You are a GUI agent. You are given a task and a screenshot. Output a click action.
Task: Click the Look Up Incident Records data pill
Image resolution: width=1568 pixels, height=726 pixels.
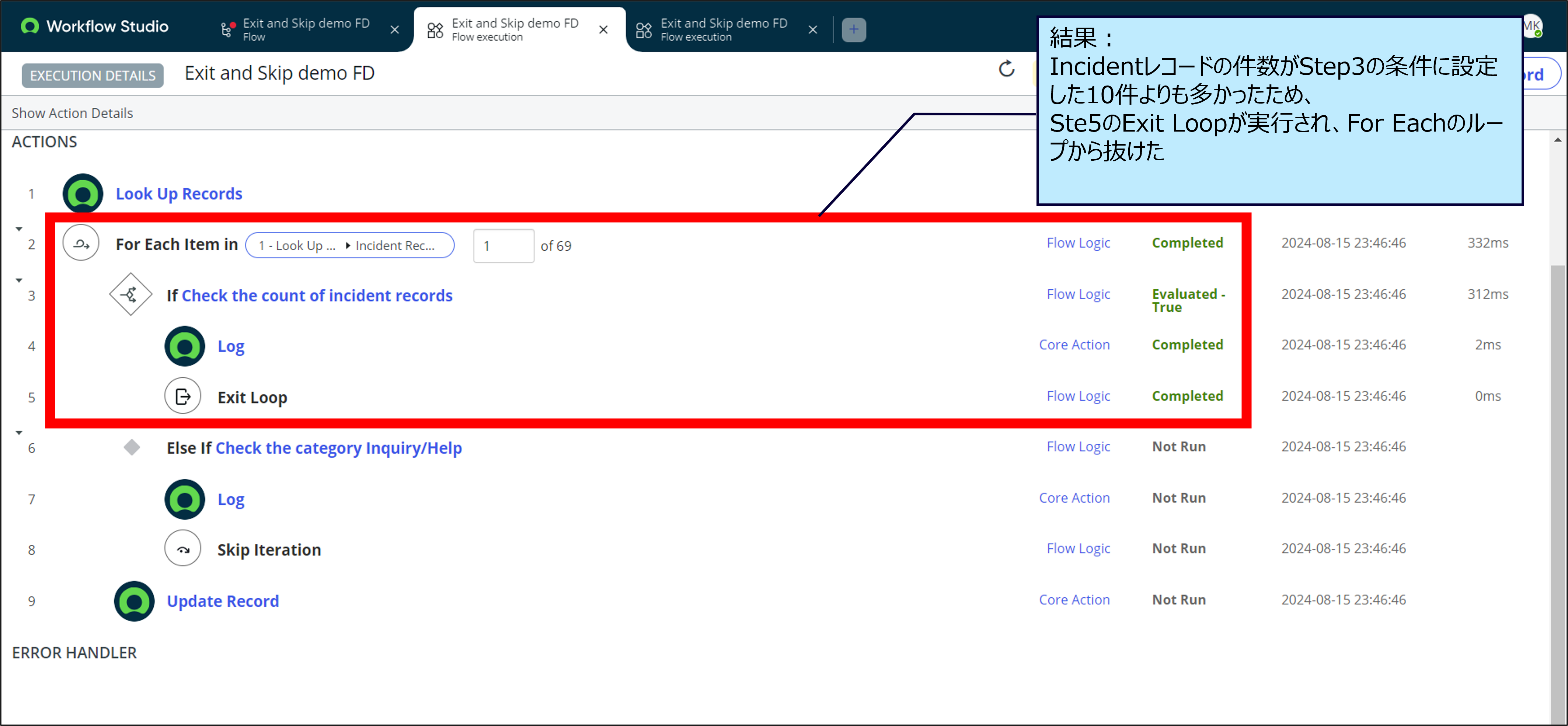tap(349, 245)
